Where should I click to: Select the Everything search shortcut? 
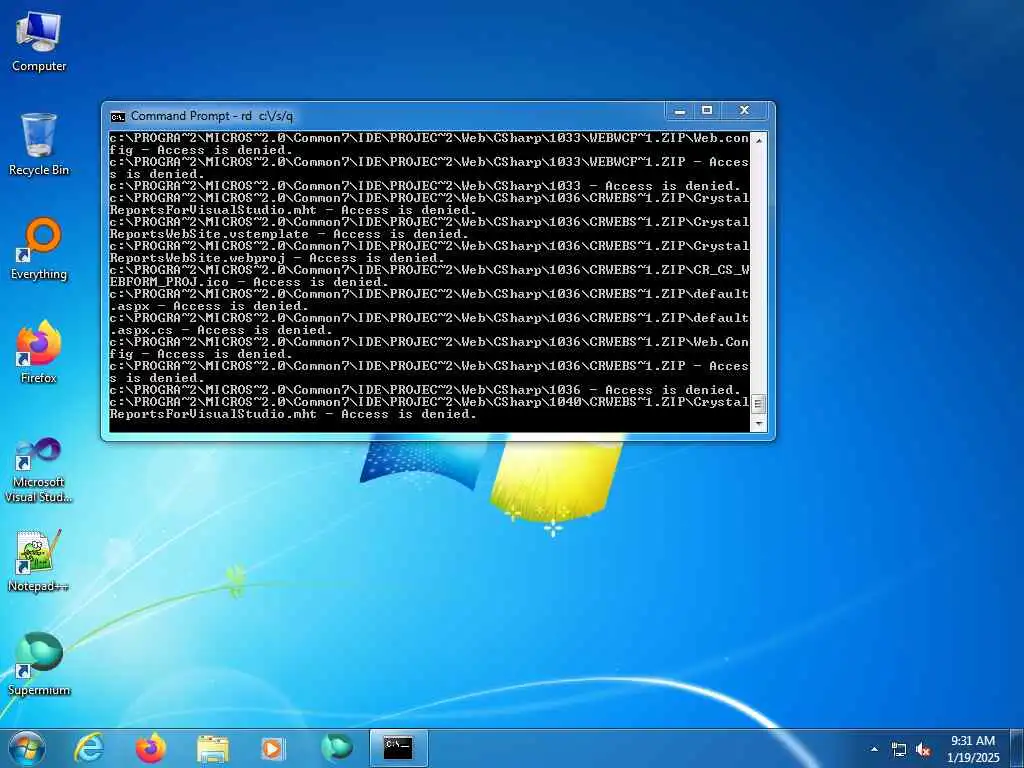coord(39,249)
